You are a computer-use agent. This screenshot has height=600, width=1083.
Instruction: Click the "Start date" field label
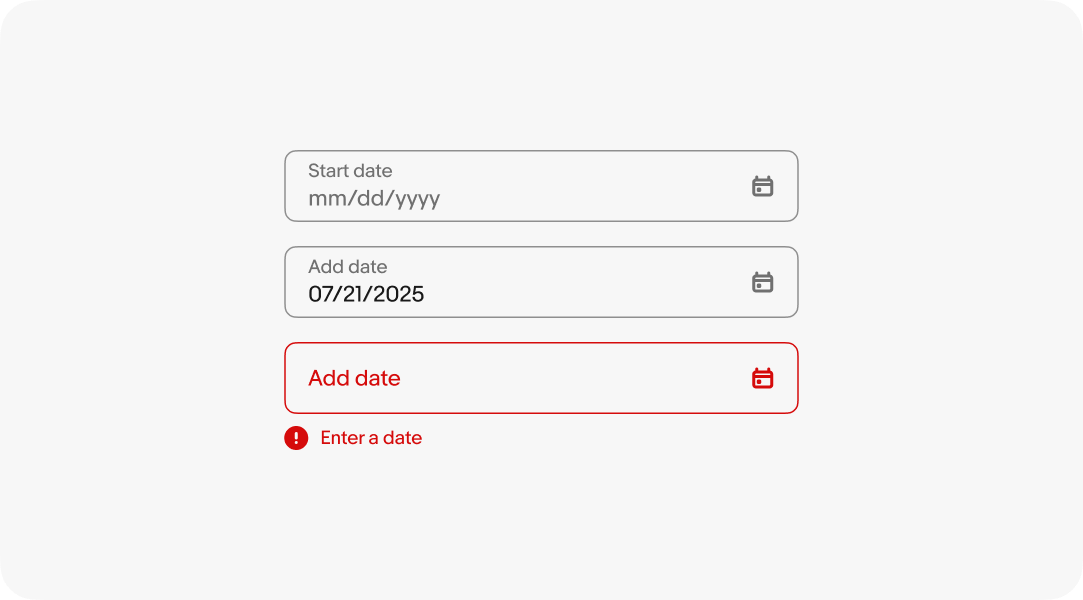[350, 171]
